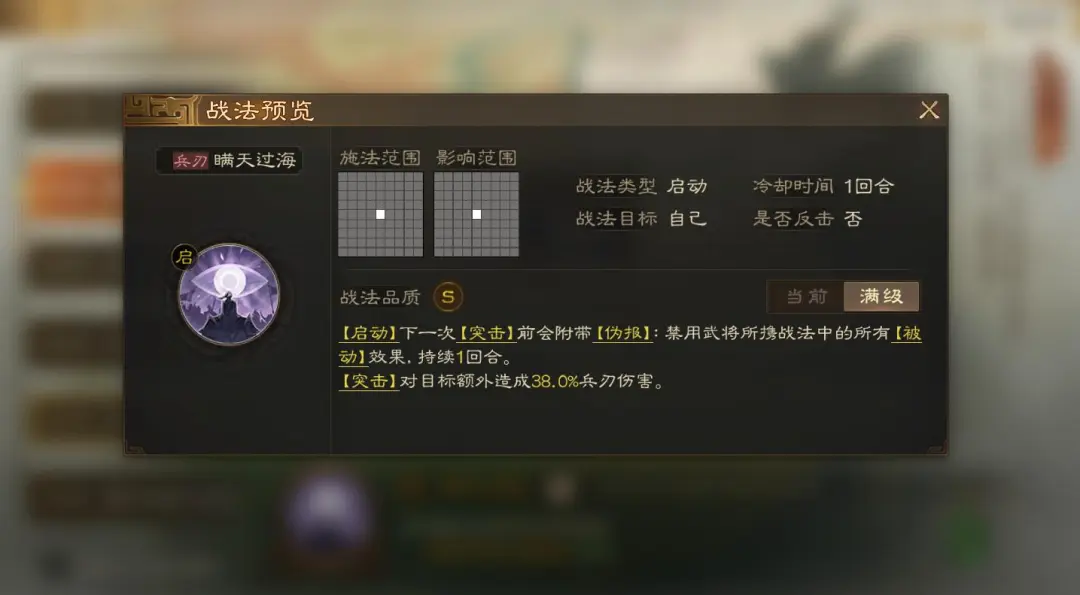Screen dimensions: 1080x595
Task: Open the 【启动】 keyword link
Action: coord(369,333)
